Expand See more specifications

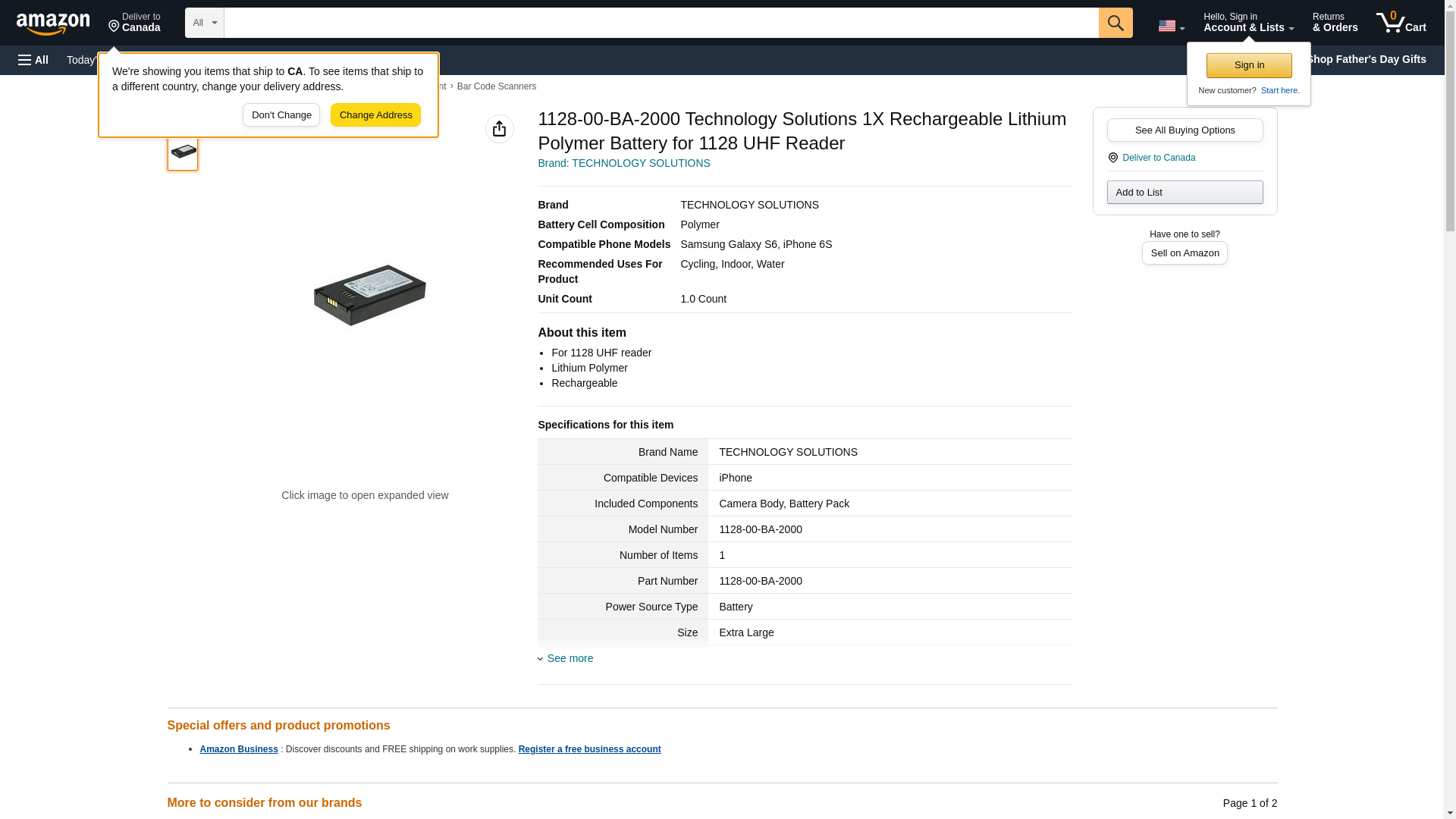click(570, 658)
